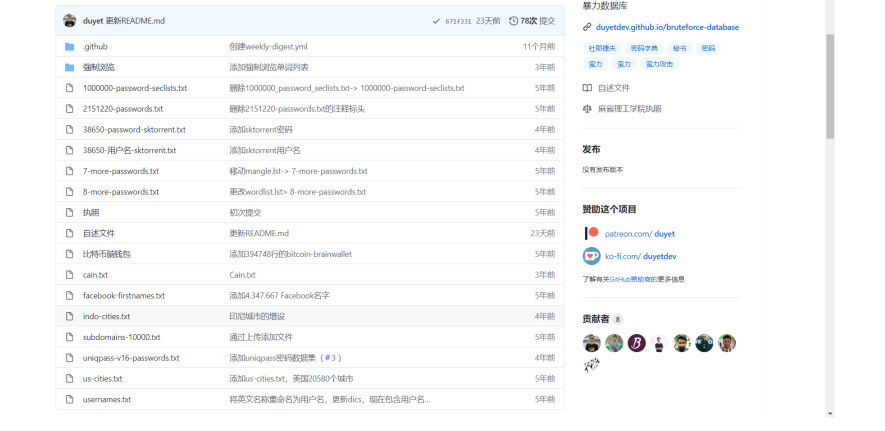Click file icon beside uniqpass-v16-passwords.txt
Image resolution: width=885 pixels, height=431 pixels.
(x=69, y=358)
